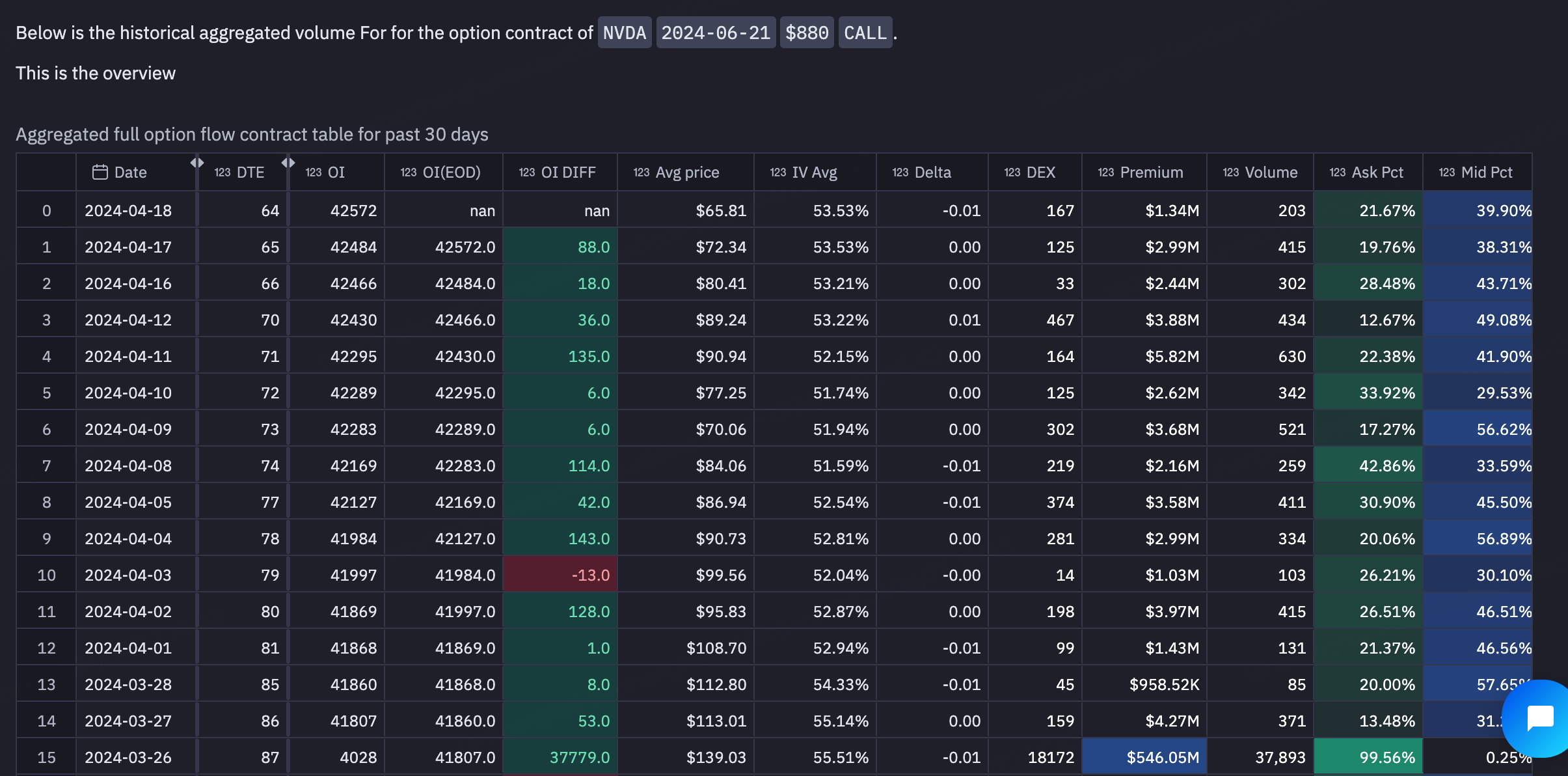Click the 123 type icon beside Delta header
Image resolution: width=1568 pixels, height=776 pixels.
(900, 173)
